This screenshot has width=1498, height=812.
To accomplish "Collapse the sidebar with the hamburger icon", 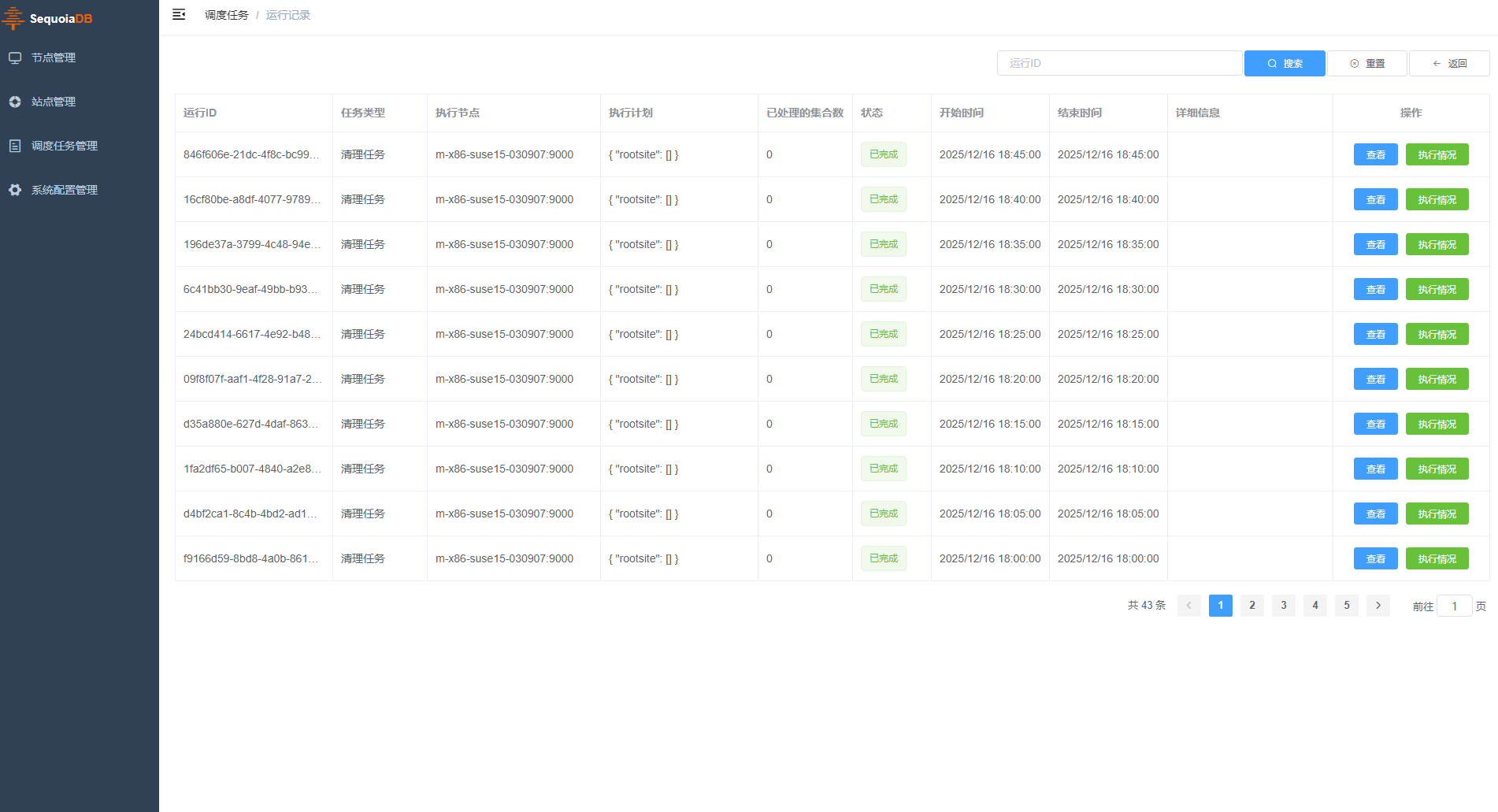I will coord(179,15).
